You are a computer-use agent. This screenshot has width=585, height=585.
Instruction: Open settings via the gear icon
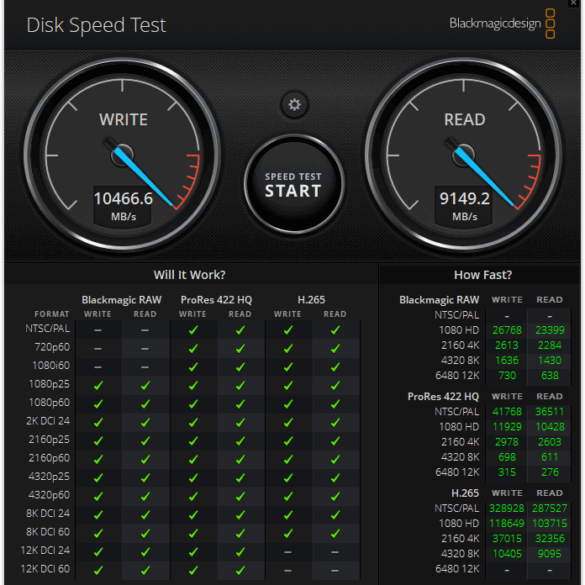[294, 104]
